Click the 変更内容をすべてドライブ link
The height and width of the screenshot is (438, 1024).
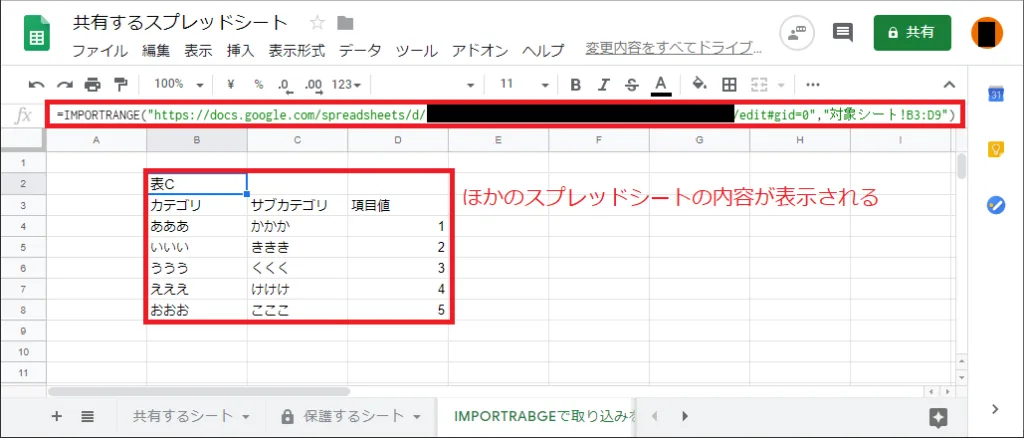tap(674, 48)
